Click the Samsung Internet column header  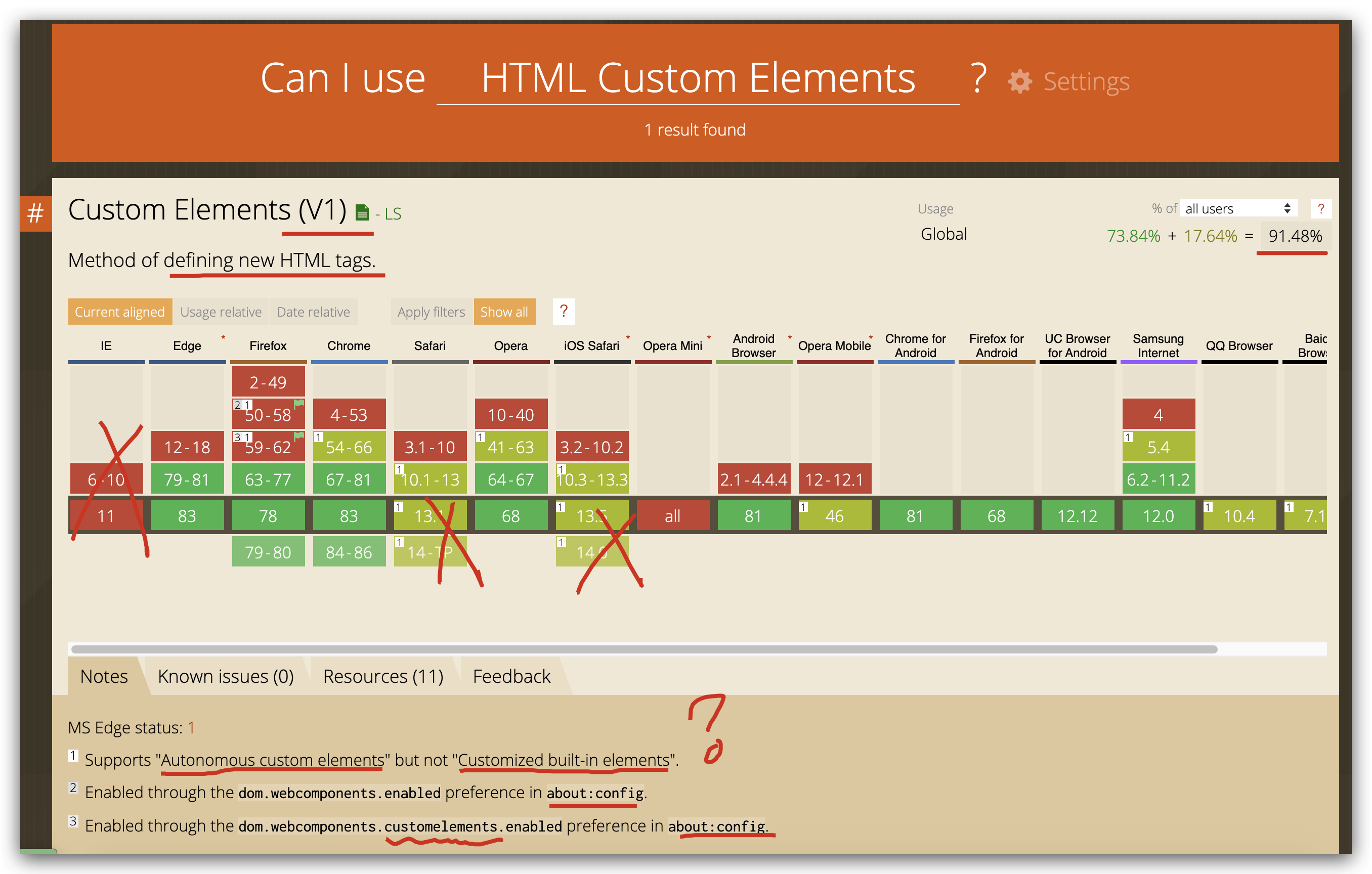coord(1158,345)
